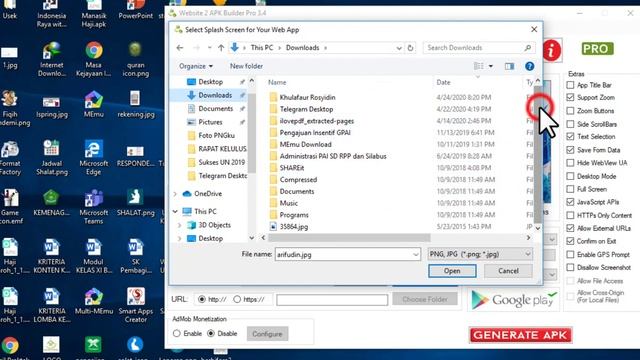Enable the Zoom Buttons checkbox
The width and height of the screenshot is (640, 360).
(x=570, y=111)
